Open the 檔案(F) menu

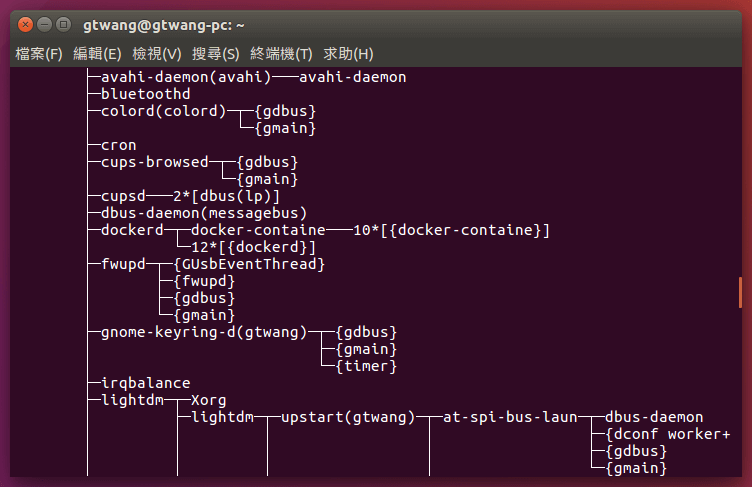point(39,53)
